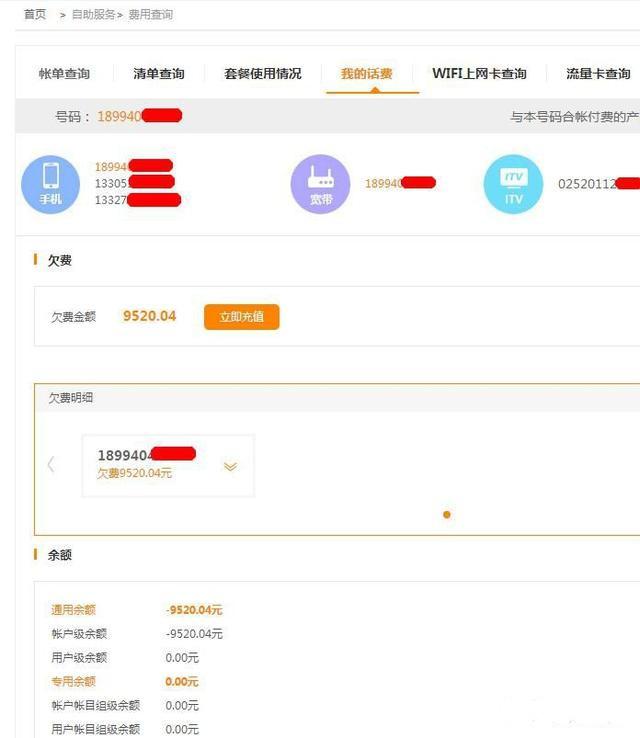The height and width of the screenshot is (738, 640).
Task: Click 与本号码合帐付费的产 text
Action: click(x=575, y=116)
